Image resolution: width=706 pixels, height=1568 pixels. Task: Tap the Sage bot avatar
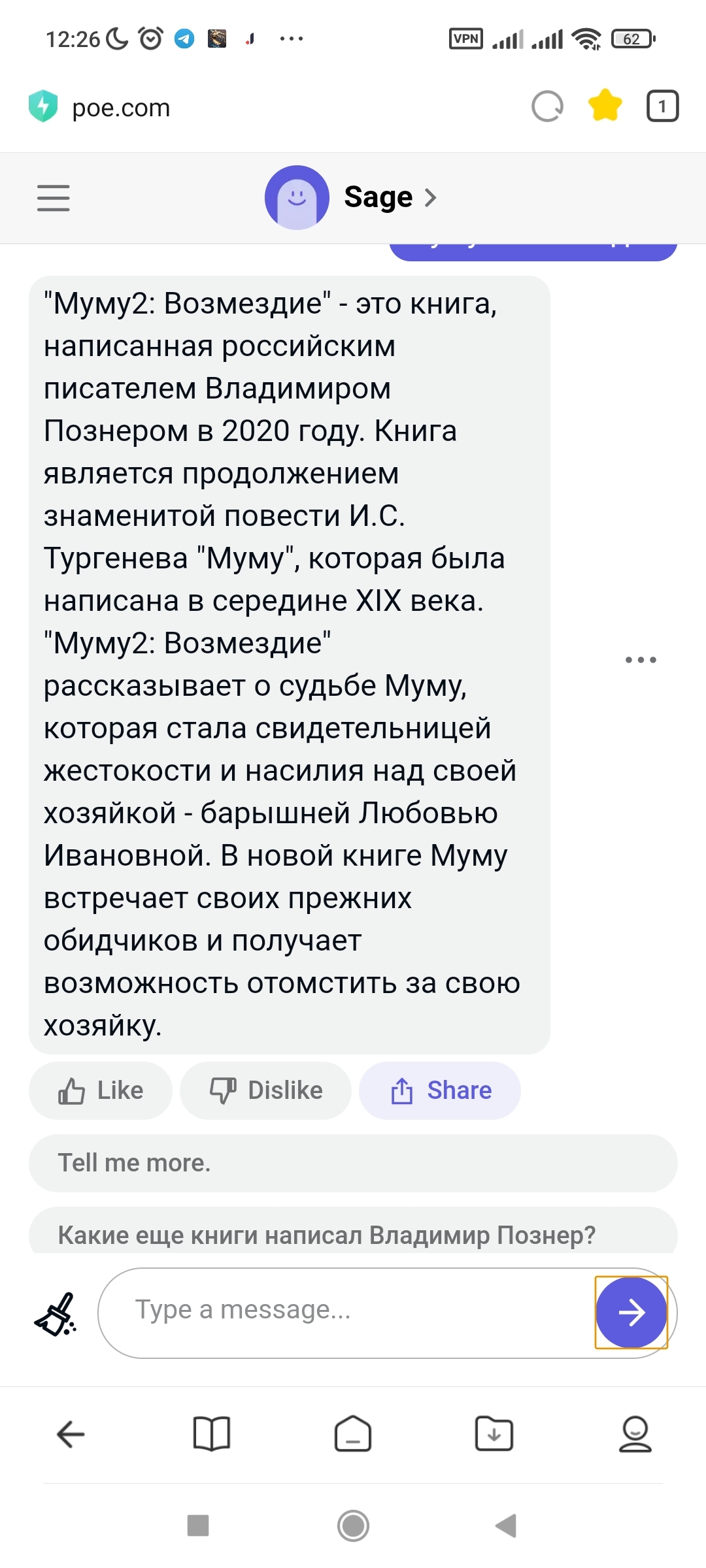[297, 197]
